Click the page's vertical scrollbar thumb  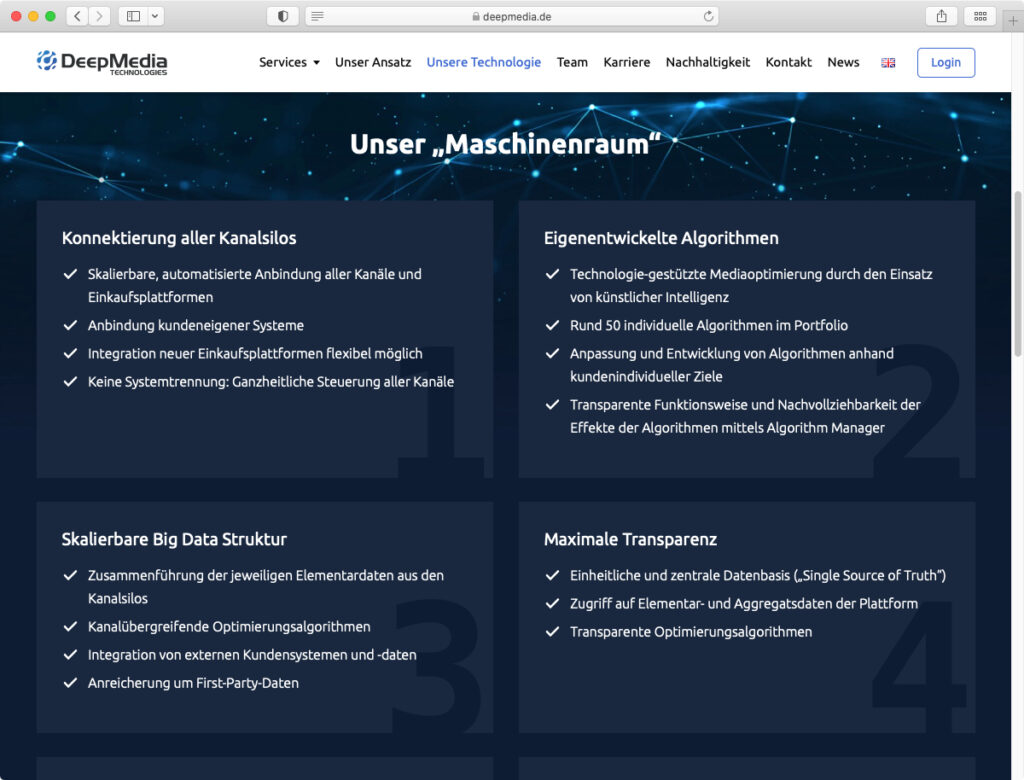[x=1017, y=274]
